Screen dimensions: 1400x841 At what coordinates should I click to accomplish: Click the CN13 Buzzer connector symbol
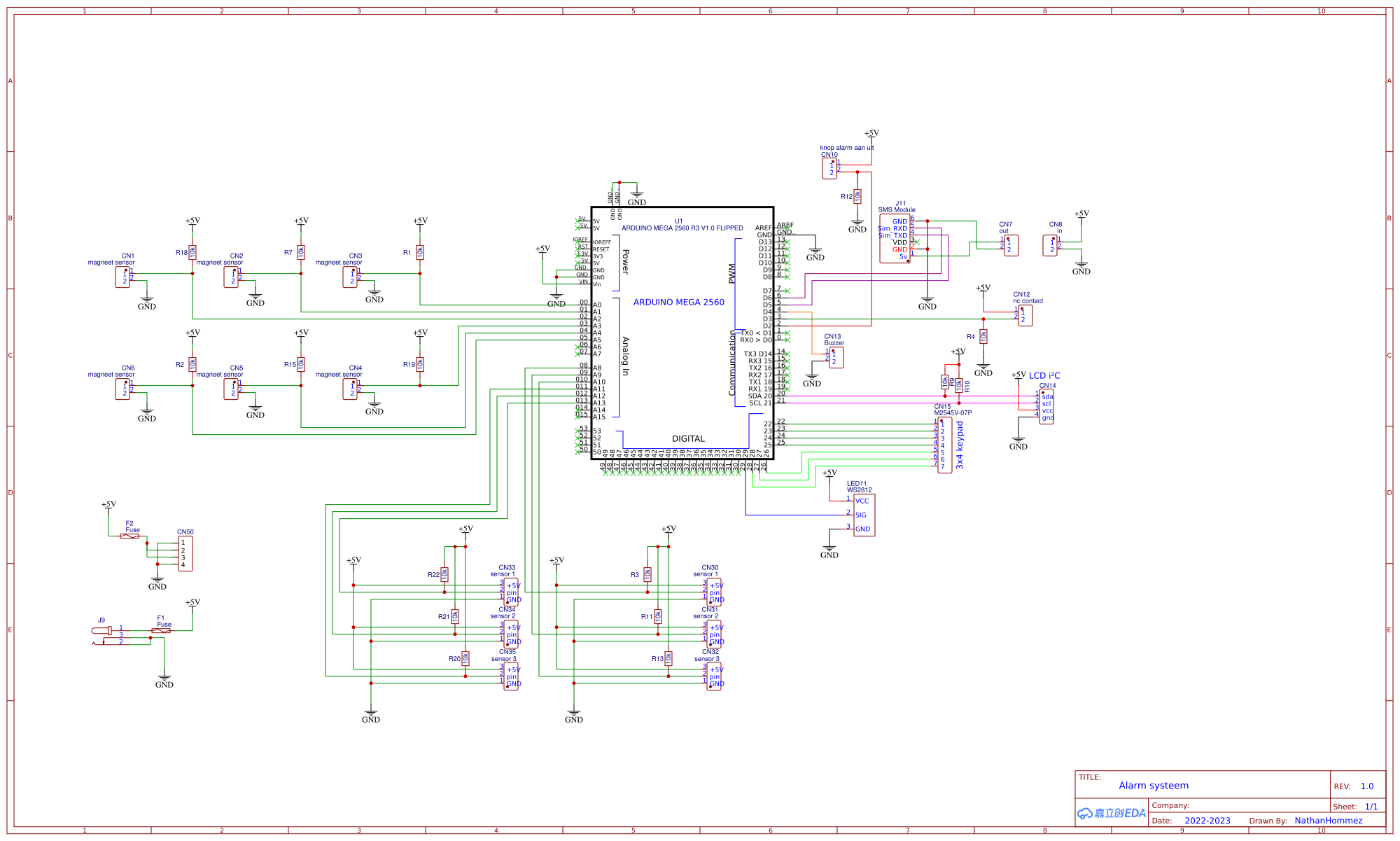click(x=836, y=357)
